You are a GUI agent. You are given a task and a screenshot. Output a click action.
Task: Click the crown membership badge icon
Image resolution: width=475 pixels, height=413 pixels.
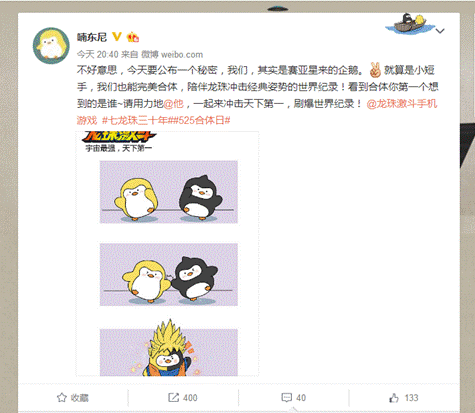(x=133, y=37)
